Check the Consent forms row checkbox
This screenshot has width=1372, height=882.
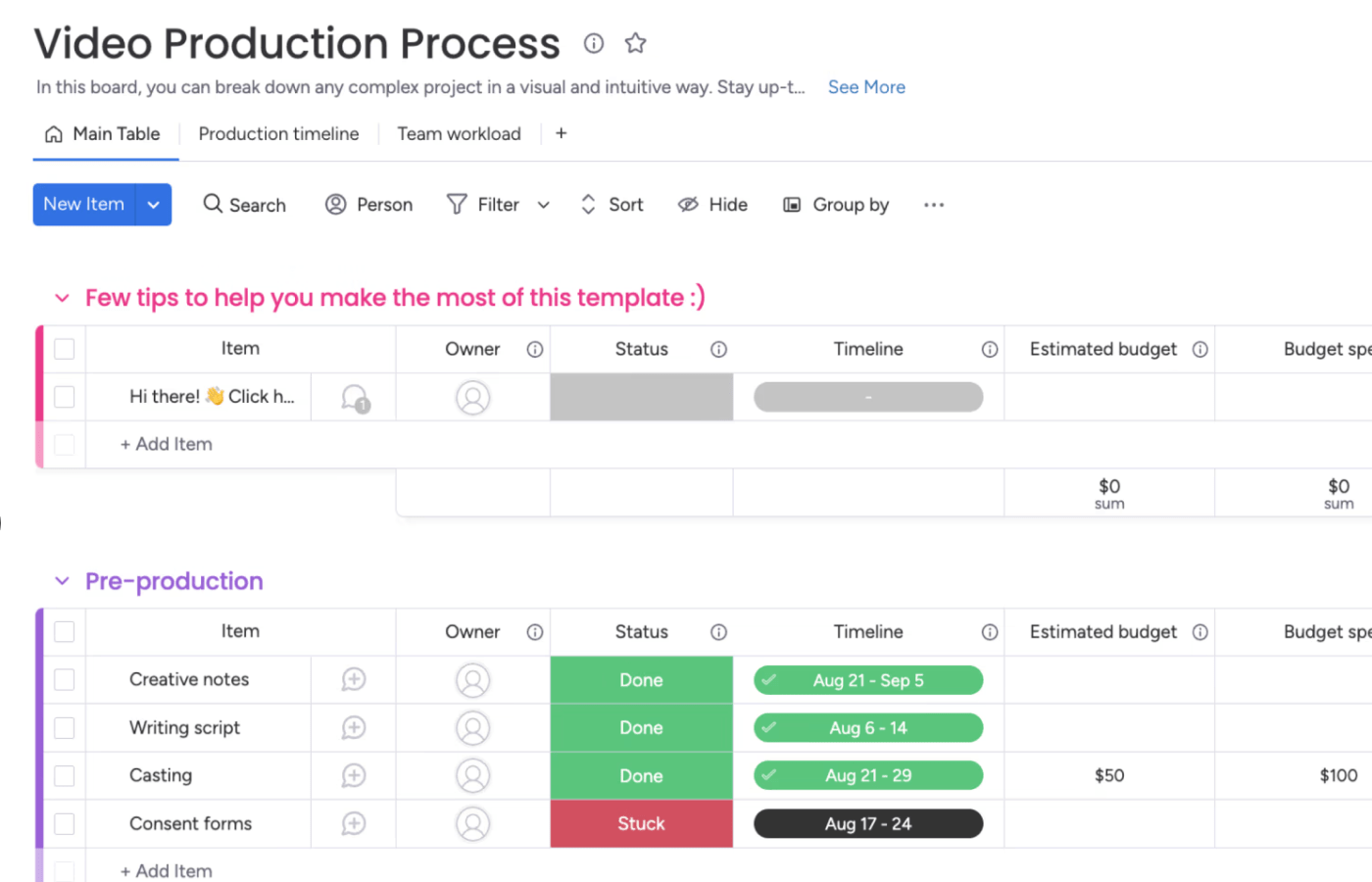pos(64,823)
